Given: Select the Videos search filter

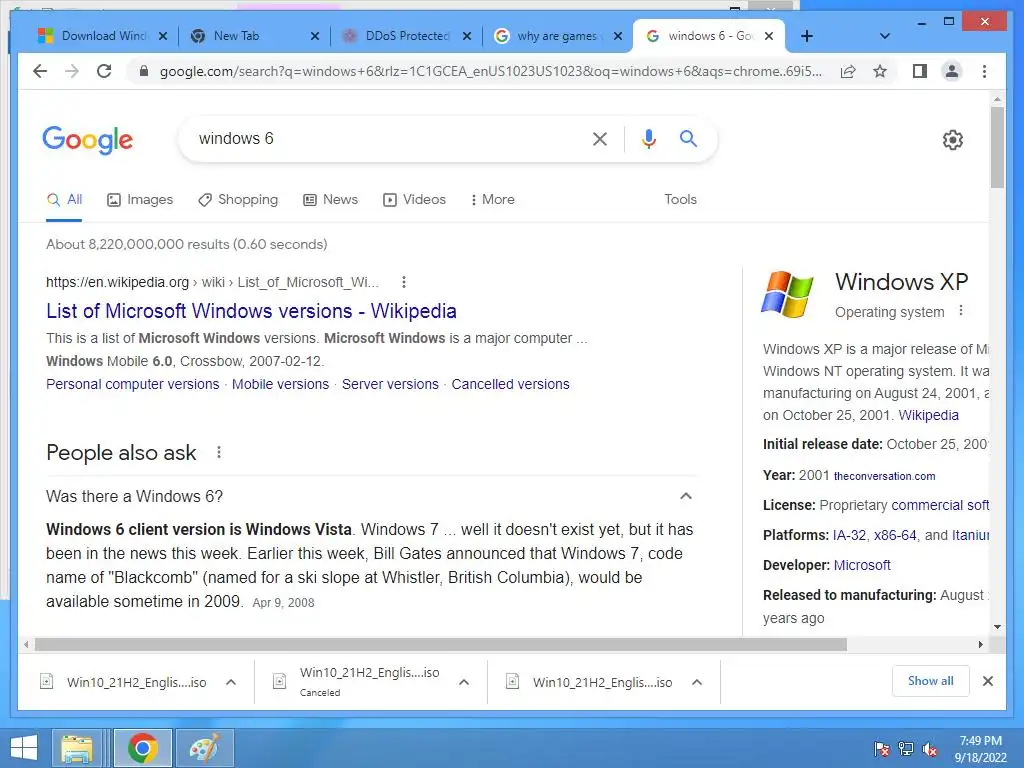Looking at the screenshot, I should 414,200.
